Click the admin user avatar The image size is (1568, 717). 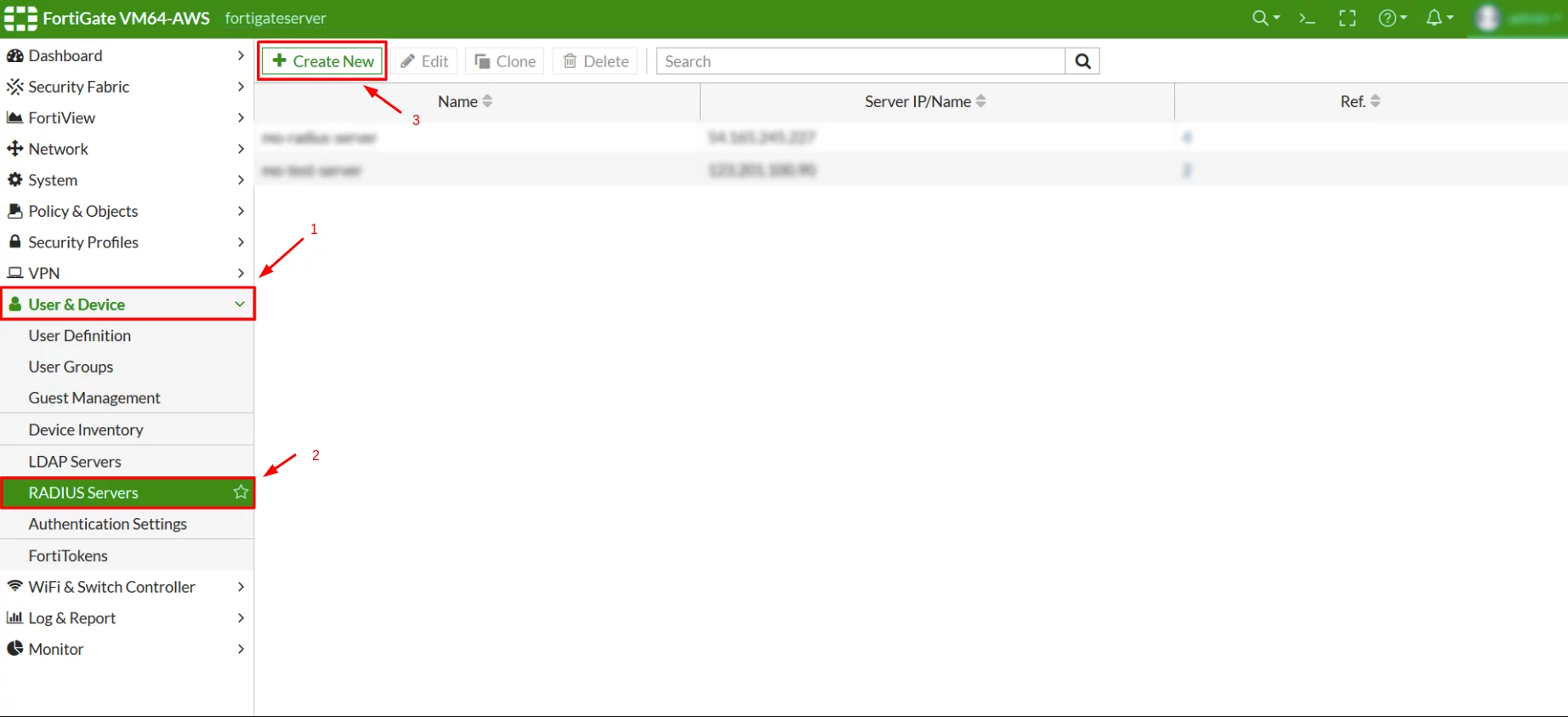point(1488,18)
